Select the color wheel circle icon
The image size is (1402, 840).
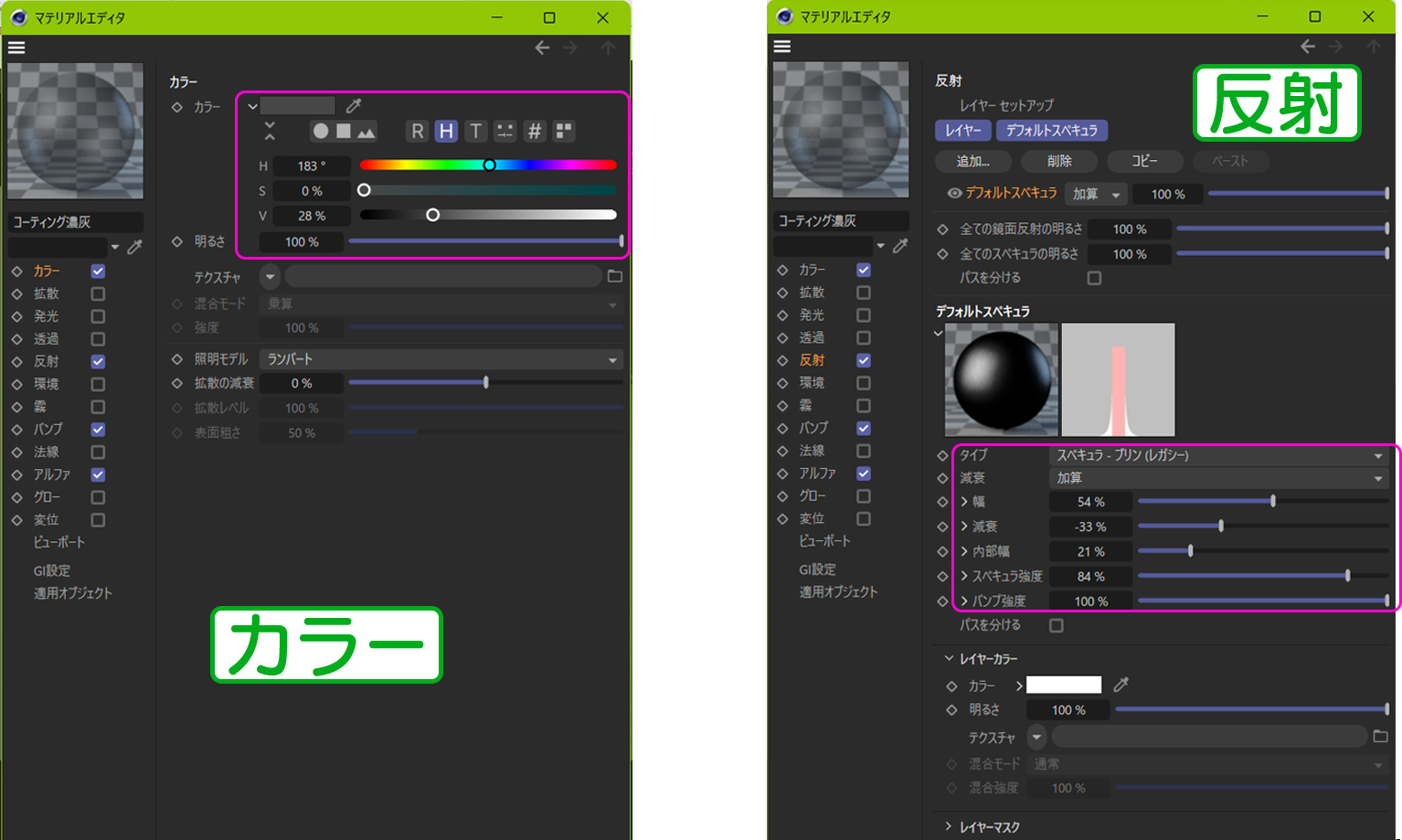pyautogui.click(x=321, y=132)
